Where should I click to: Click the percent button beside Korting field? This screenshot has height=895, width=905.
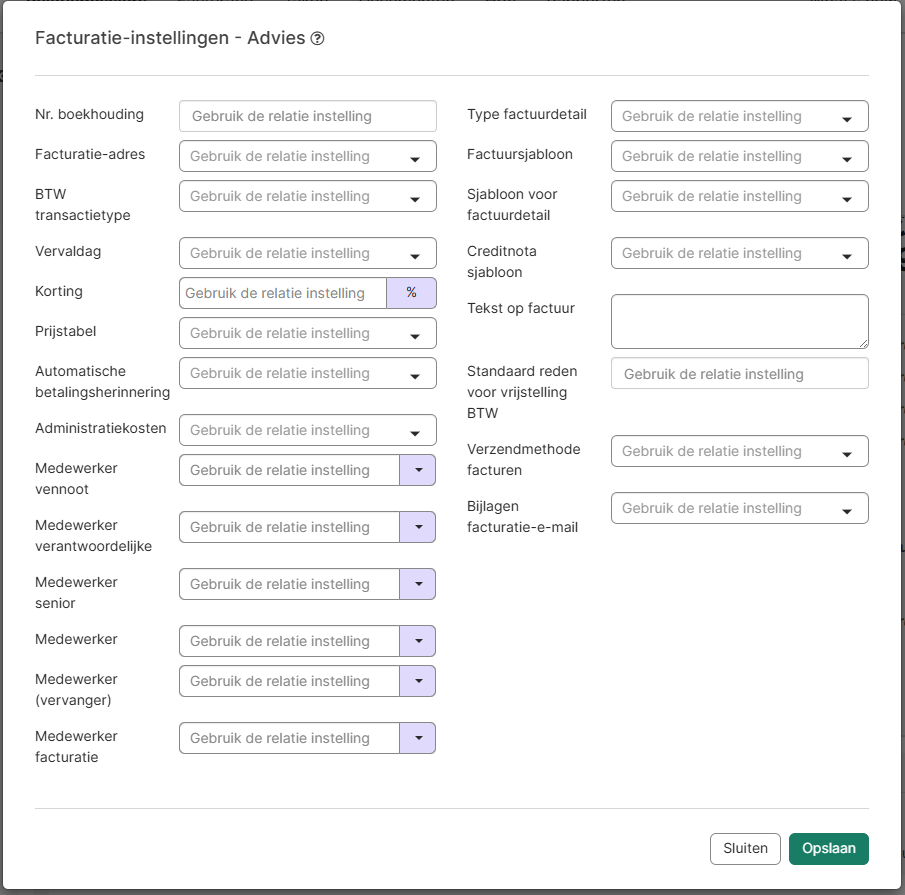click(x=411, y=293)
